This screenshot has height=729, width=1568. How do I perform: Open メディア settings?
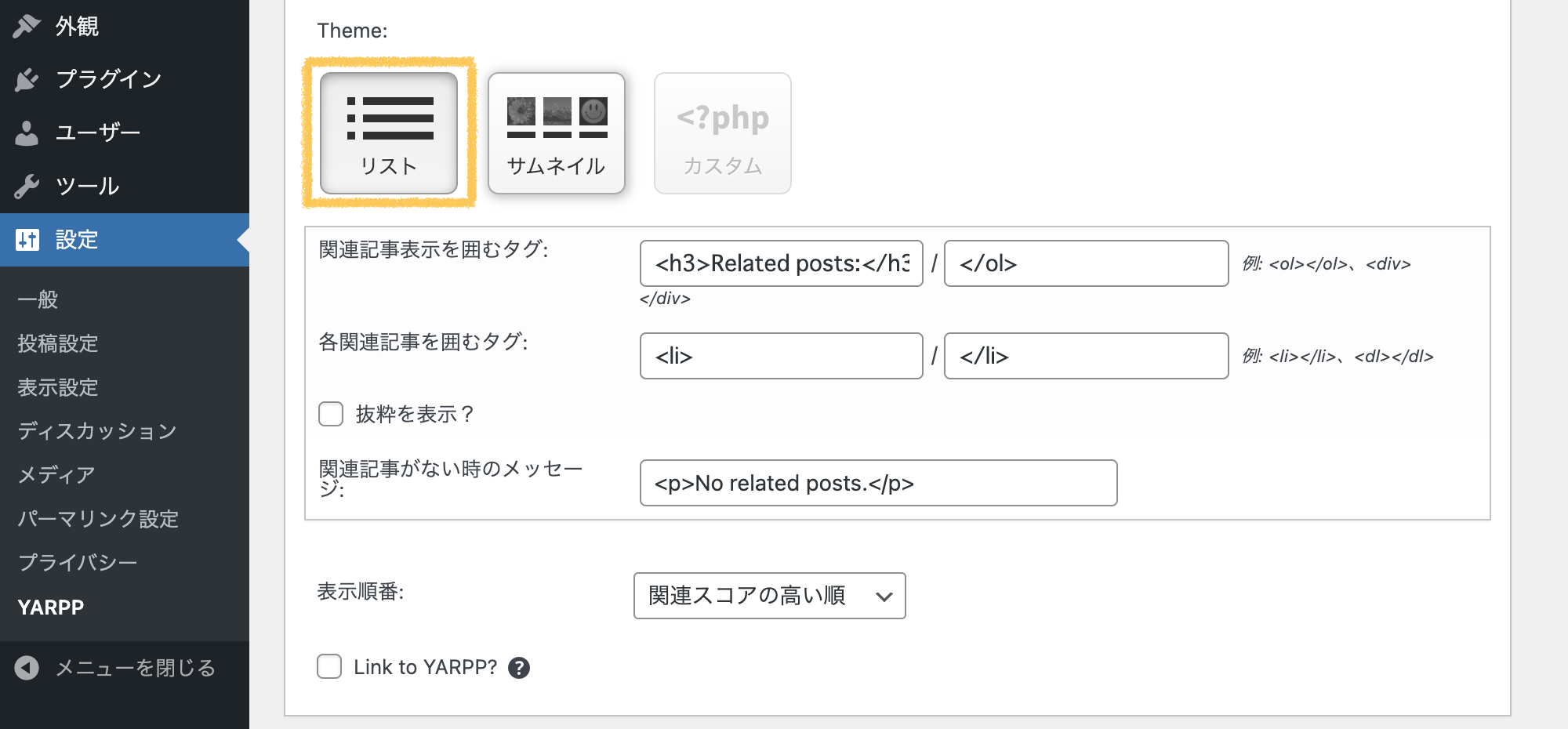tap(56, 475)
